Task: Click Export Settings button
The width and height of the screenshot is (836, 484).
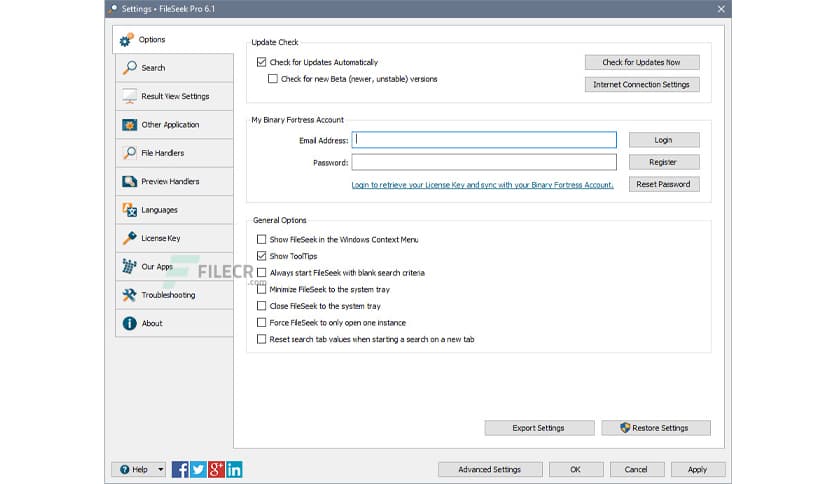Action: [x=539, y=427]
